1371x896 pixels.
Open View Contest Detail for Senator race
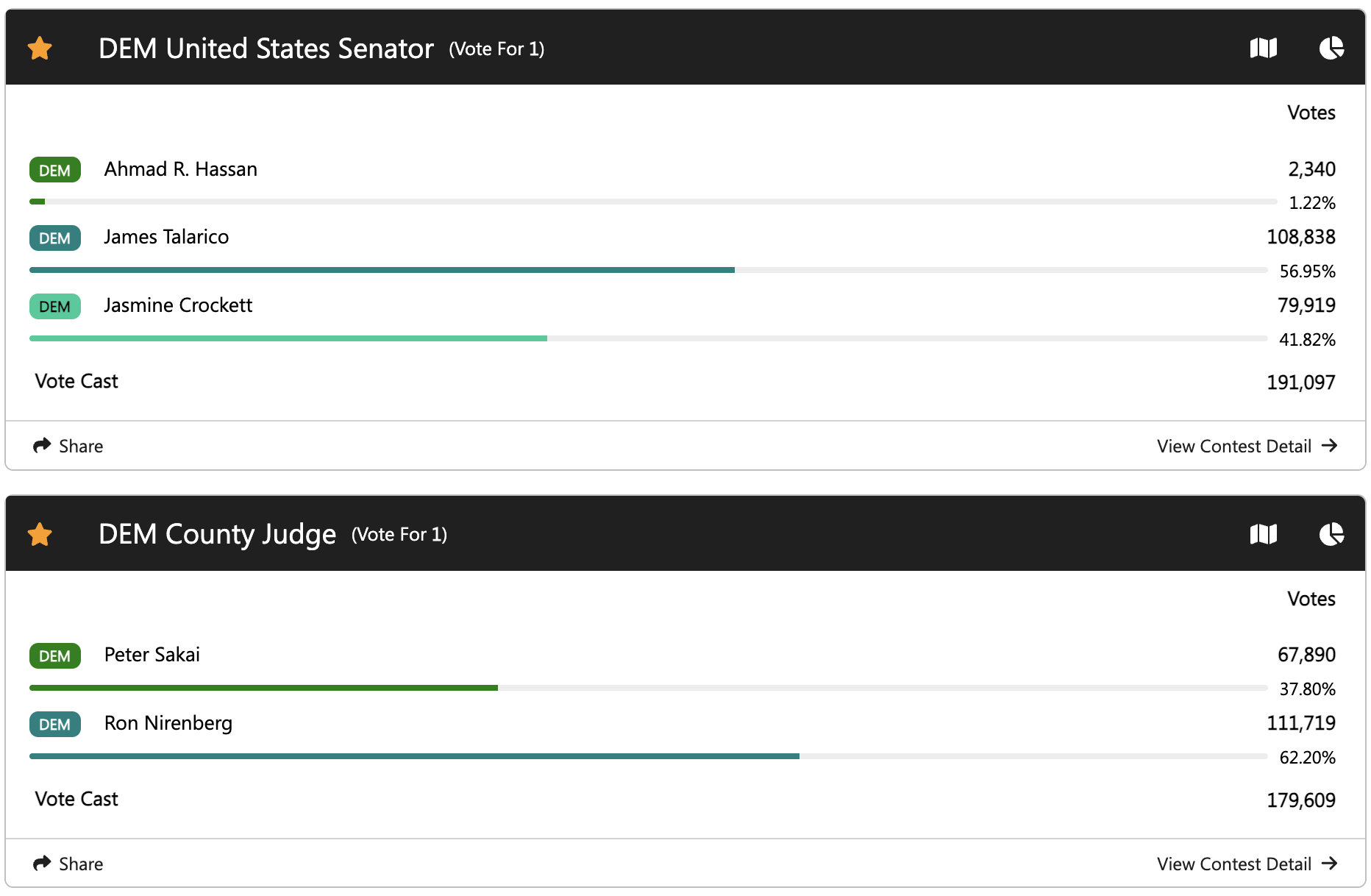(1233, 447)
